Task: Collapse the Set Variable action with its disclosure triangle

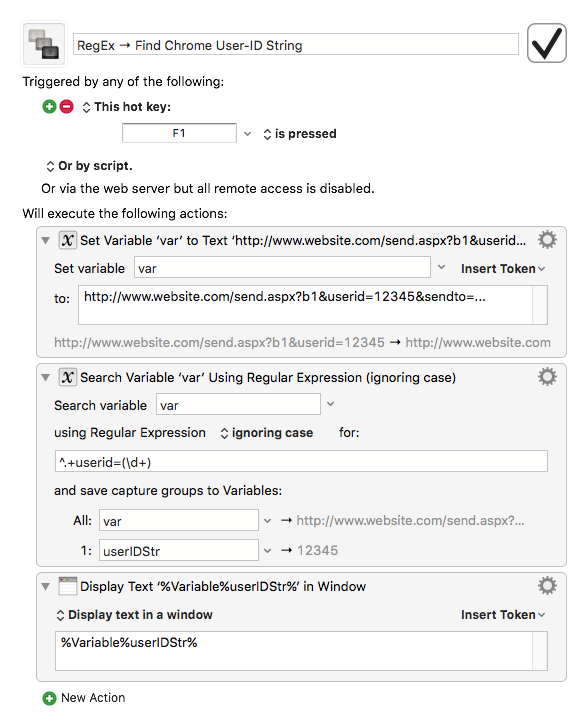Action: coord(45,240)
